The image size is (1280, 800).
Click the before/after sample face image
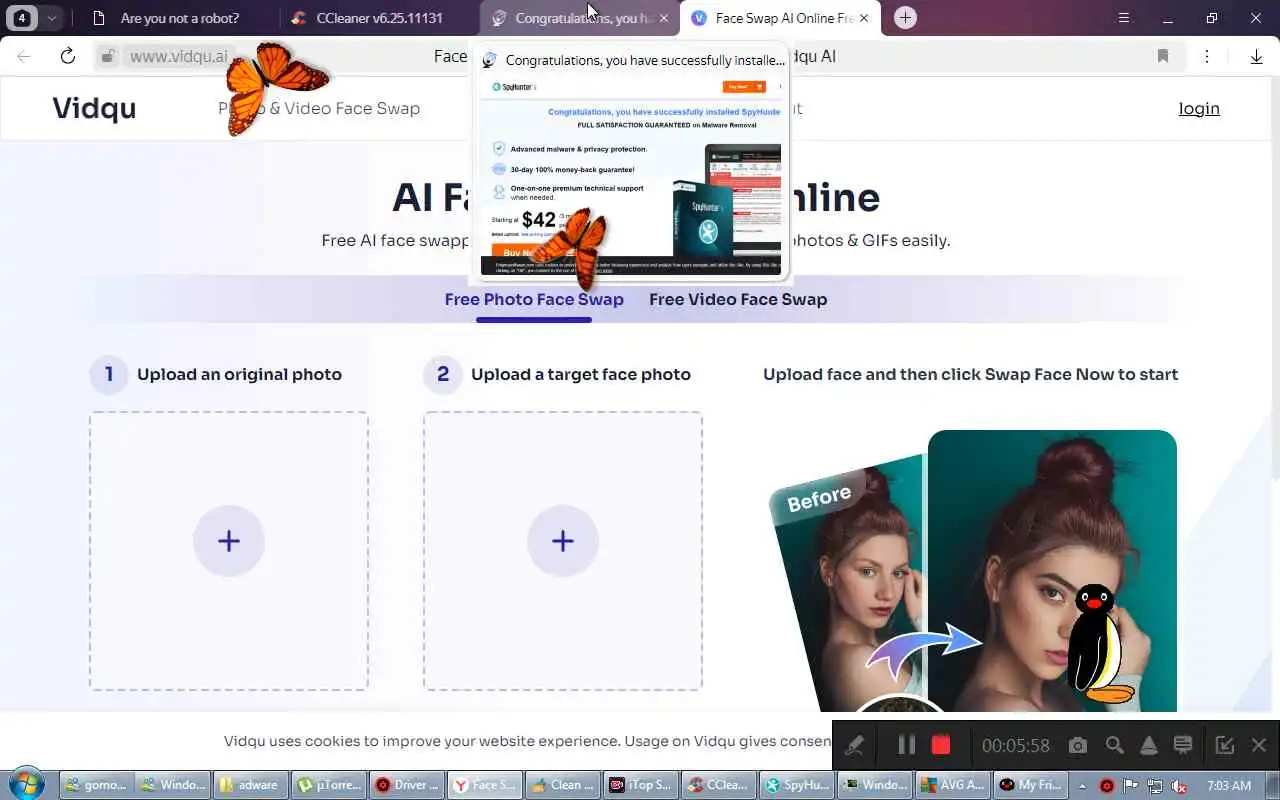click(975, 572)
